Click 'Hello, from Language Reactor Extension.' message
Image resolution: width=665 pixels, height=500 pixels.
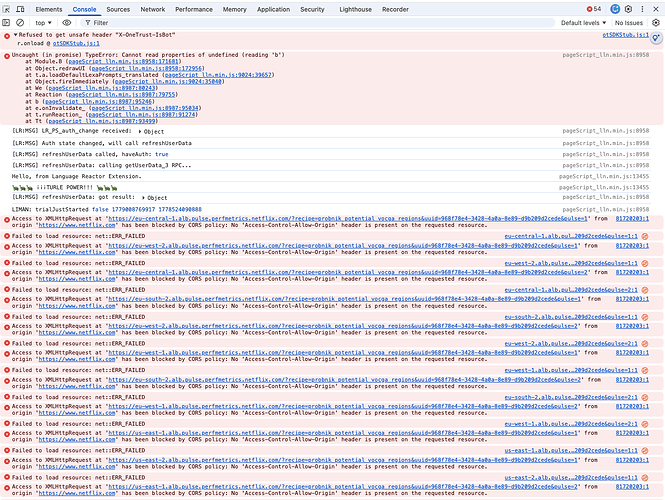(76, 176)
